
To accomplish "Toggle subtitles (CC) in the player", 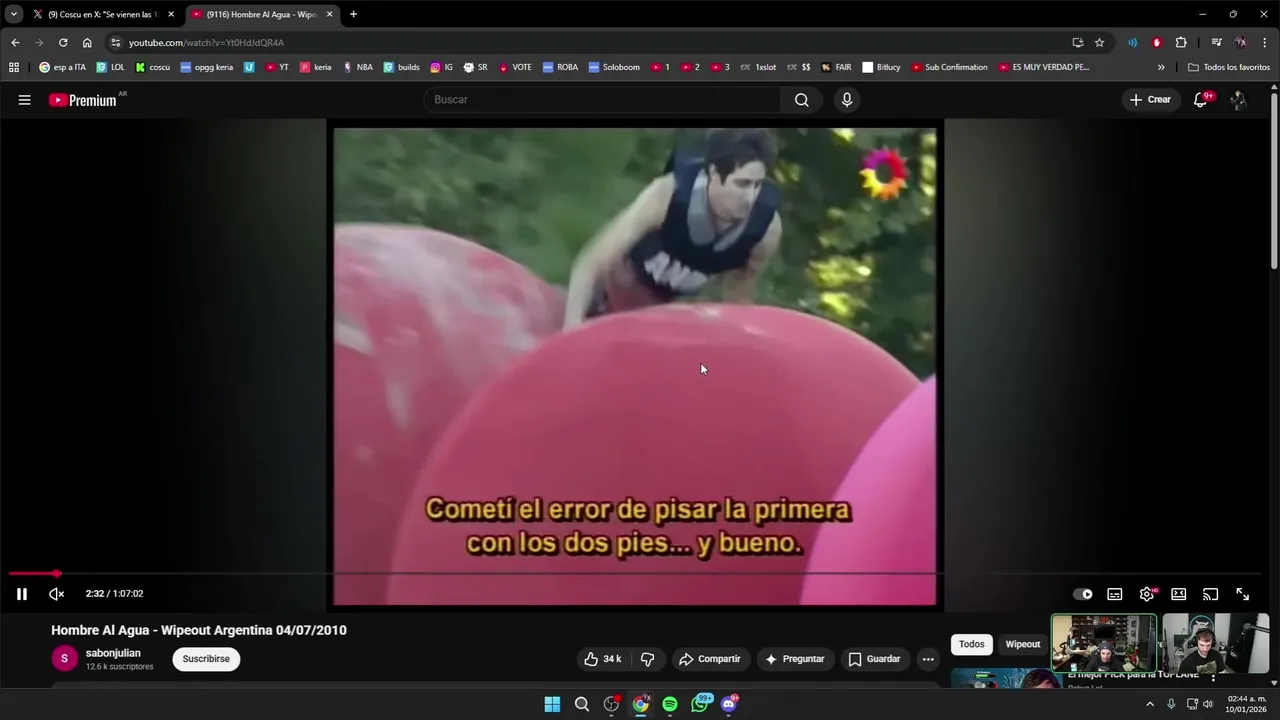I will [x=1115, y=594].
